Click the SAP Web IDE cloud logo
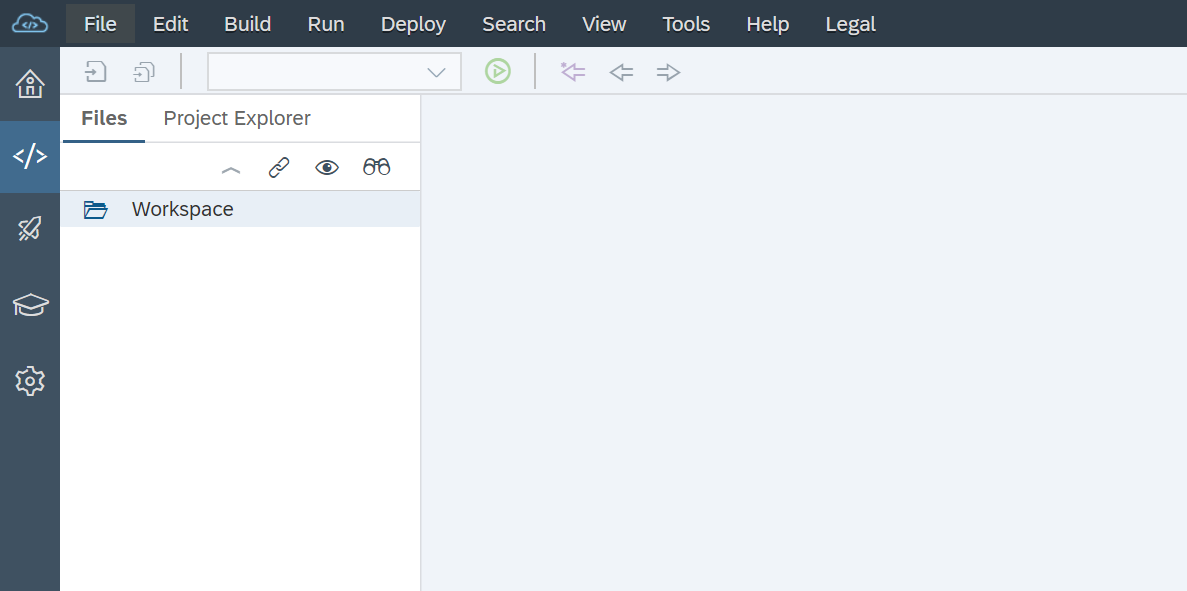1187x591 pixels. point(30,23)
